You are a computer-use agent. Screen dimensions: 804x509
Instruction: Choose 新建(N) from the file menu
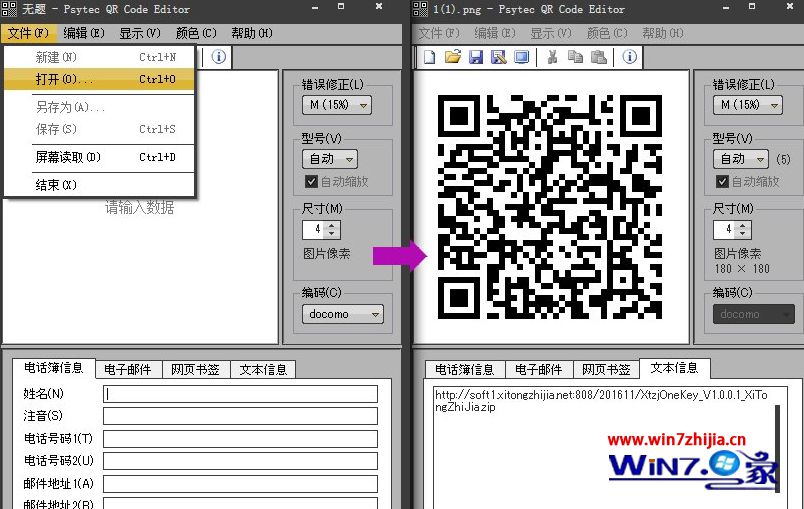99,57
